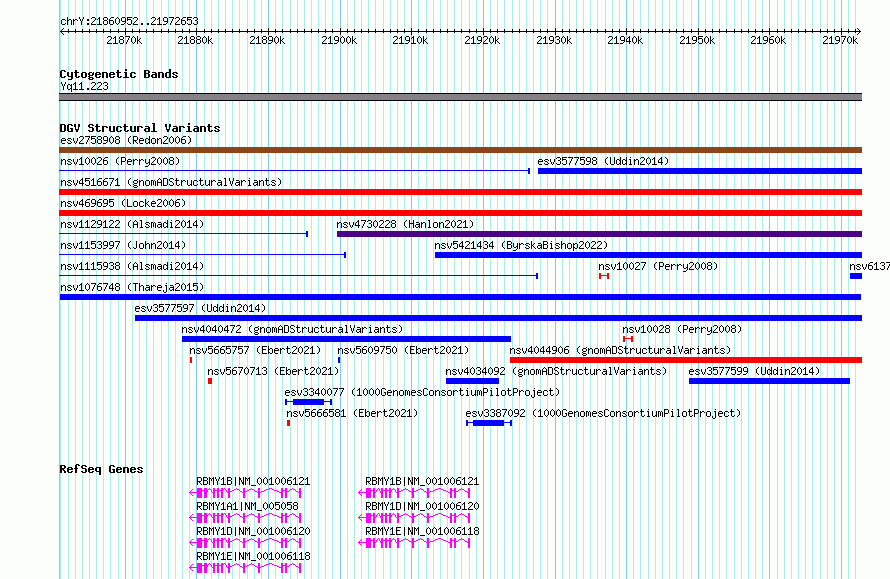
Task: Click the blue nsv1076748 variant bar
Action: (x=460, y=297)
